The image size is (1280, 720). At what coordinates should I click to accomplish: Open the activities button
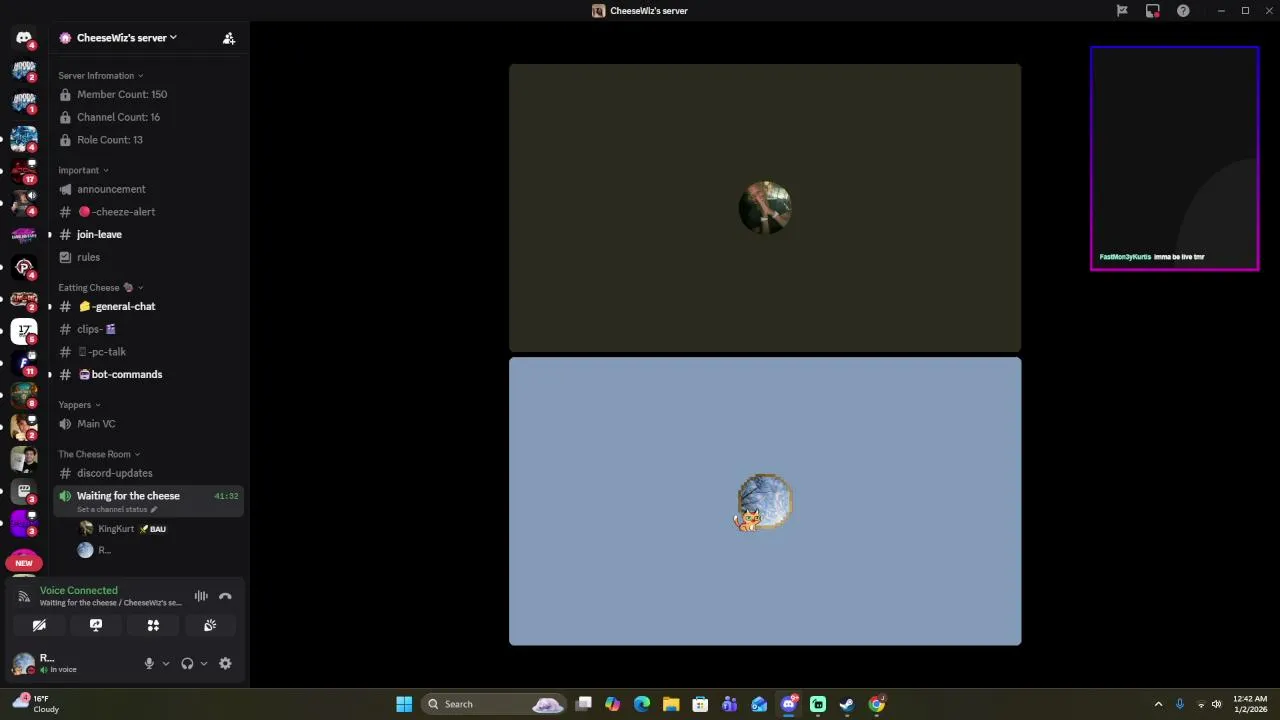153,625
